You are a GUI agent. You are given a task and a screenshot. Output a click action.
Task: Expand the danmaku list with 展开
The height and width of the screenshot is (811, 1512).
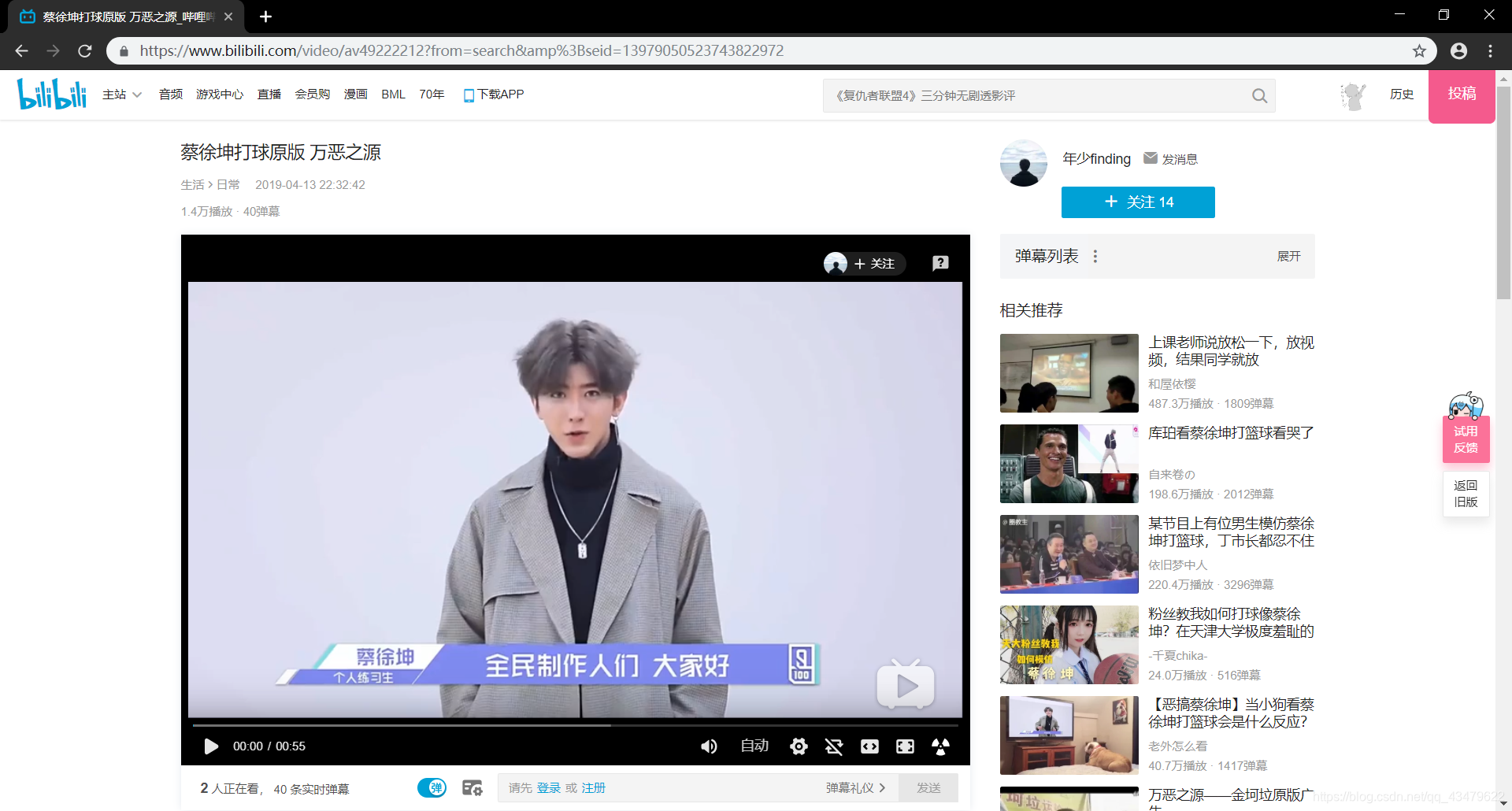pyautogui.click(x=1288, y=256)
